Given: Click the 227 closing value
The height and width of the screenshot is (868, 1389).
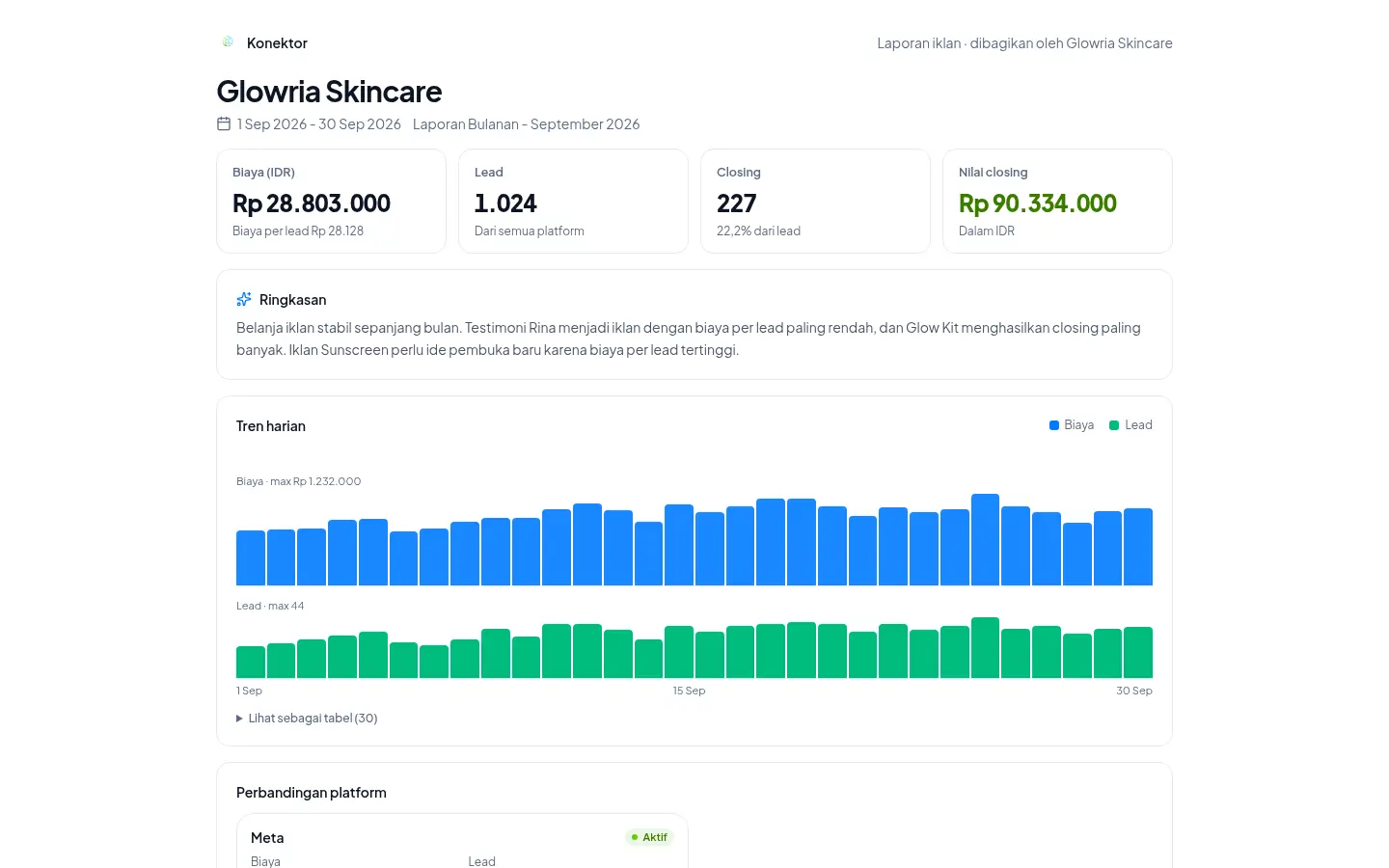Looking at the screenshot, I should [737, 203].
